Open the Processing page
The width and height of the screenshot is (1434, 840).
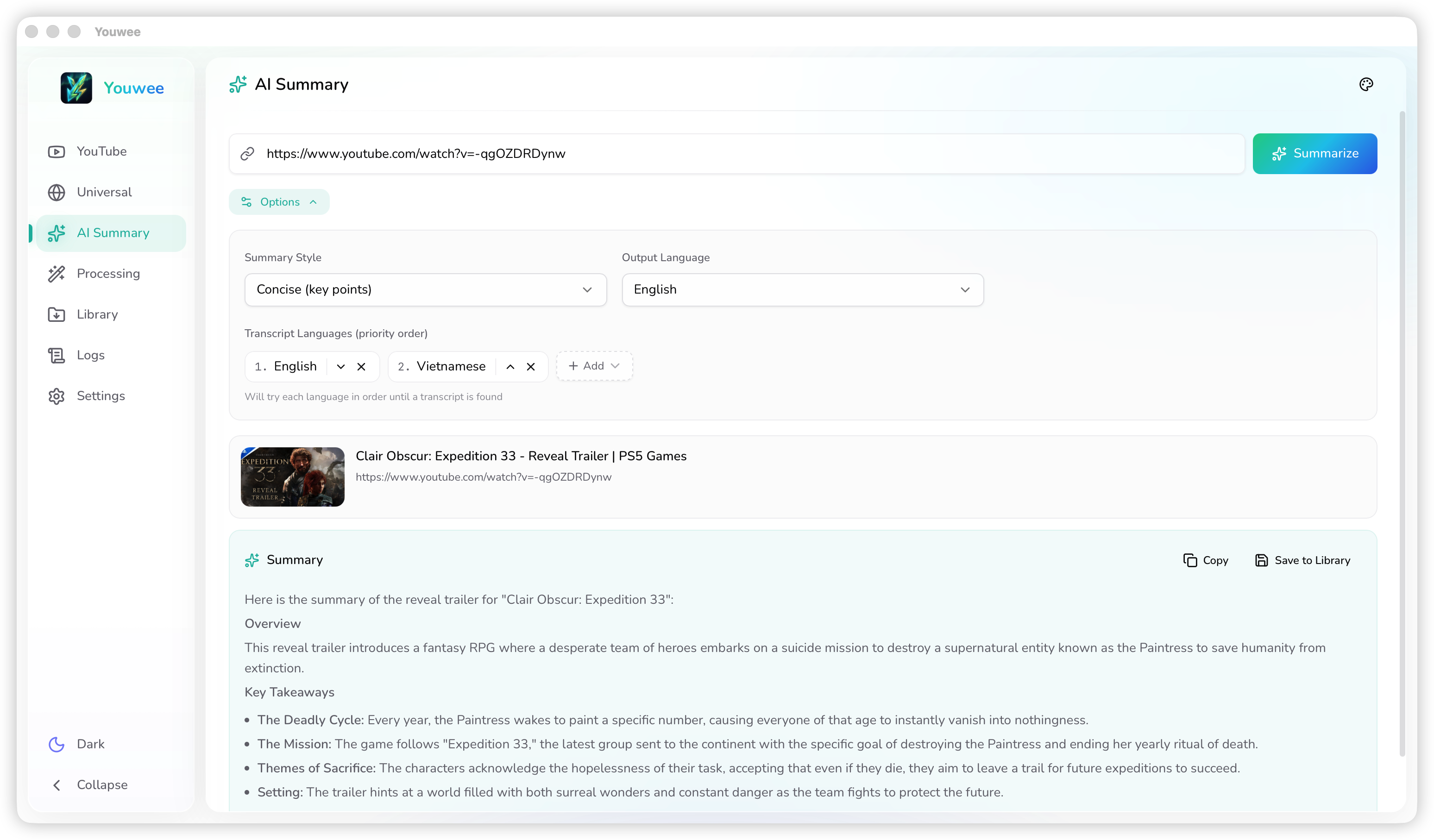(x=108, y=274)
